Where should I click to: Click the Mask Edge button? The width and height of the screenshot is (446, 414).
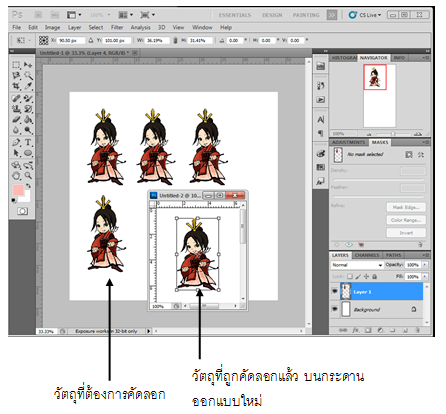pos(406,207)
